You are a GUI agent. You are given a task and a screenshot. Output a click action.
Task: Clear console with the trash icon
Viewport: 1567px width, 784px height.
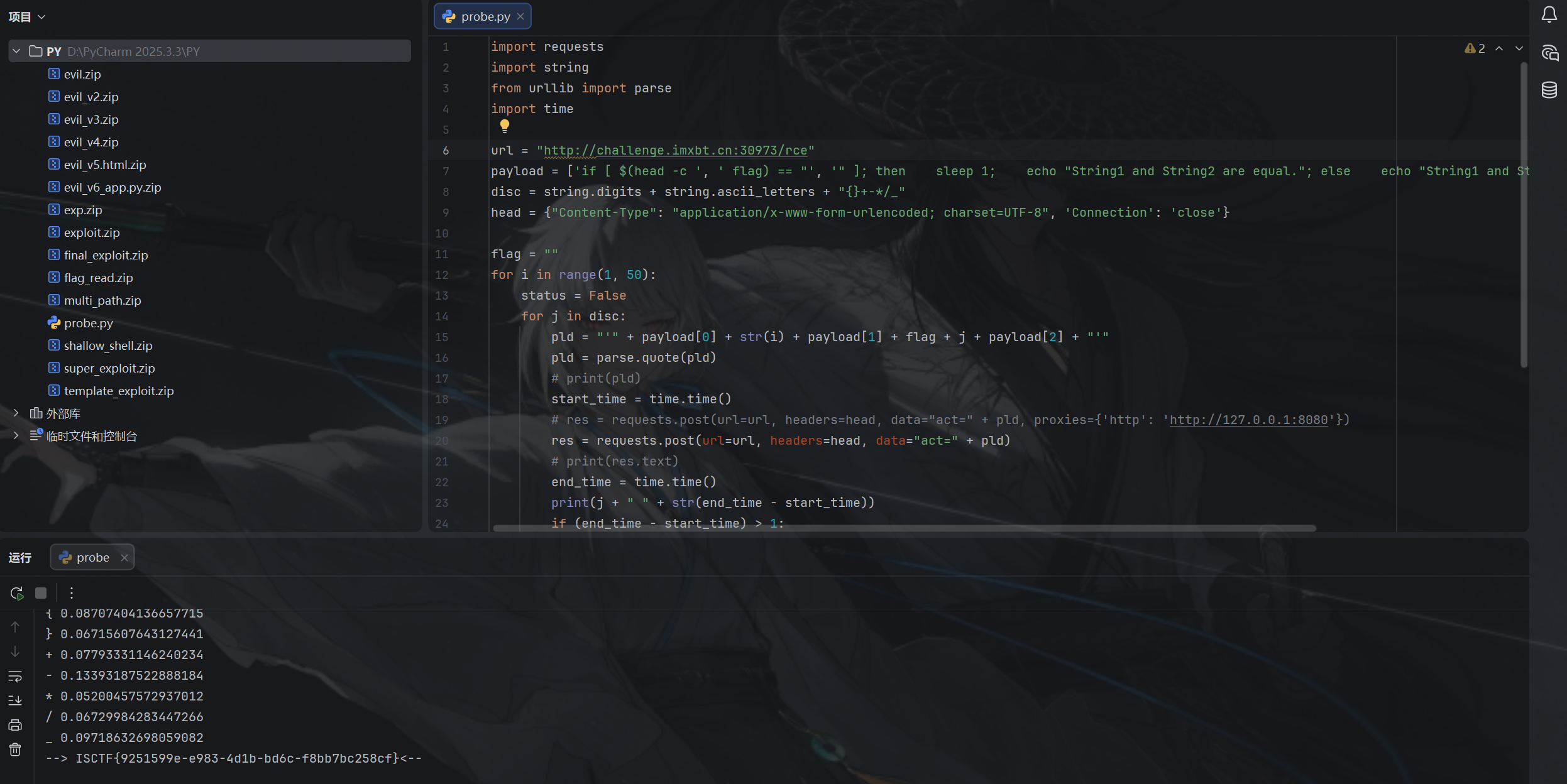(15, 749)
